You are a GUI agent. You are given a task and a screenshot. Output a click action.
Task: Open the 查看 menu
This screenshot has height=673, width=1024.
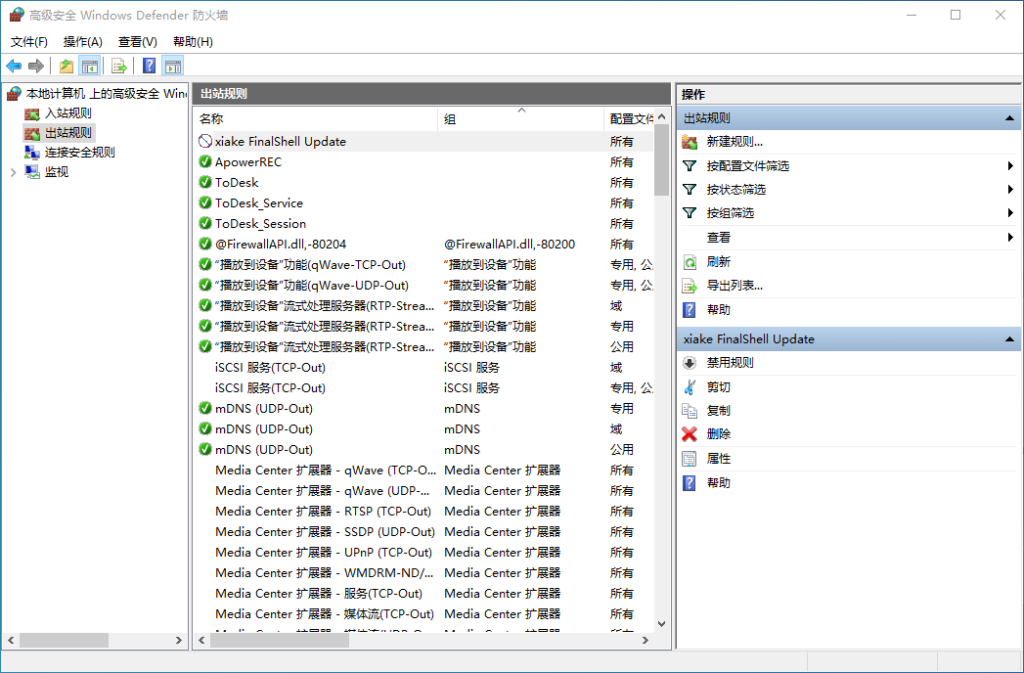tap(136, 41)
